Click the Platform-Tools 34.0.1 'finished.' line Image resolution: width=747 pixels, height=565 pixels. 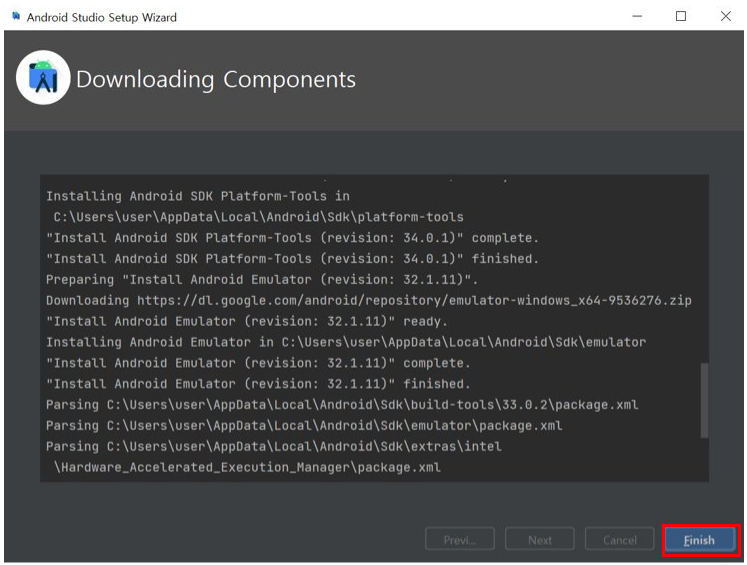click(x=292, y=259)
